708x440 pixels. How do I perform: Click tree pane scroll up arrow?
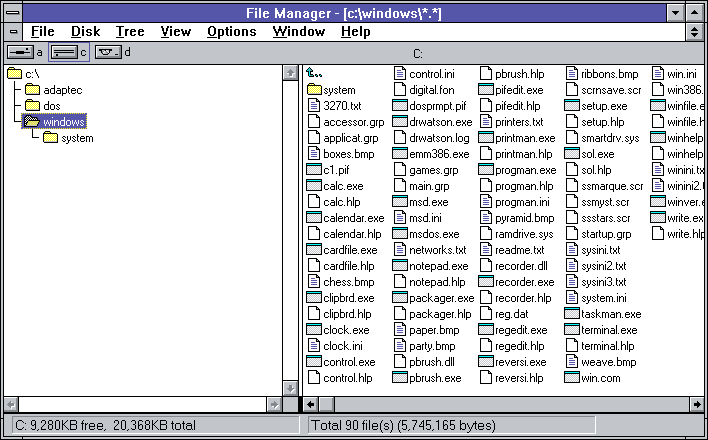[290, 73]
